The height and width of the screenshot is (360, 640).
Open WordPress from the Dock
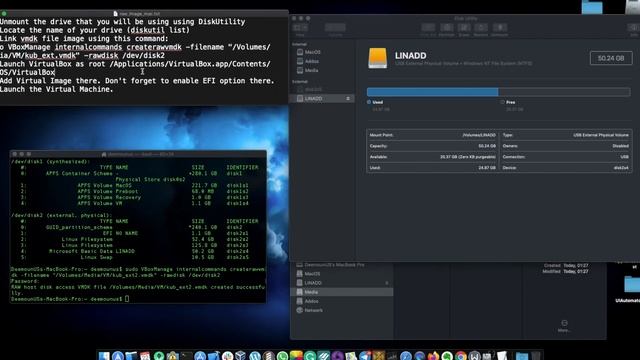pos(255,356)
